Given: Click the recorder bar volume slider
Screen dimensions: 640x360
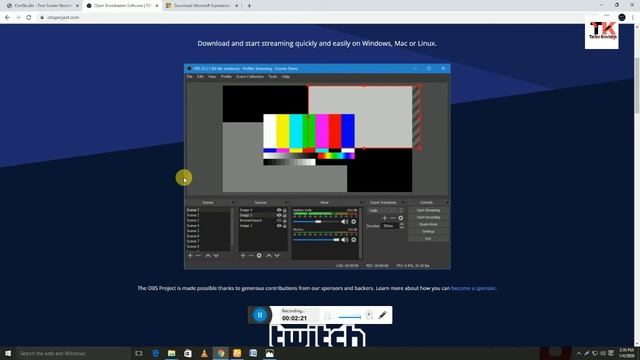Looking at the screenshot, I should 350,316.
